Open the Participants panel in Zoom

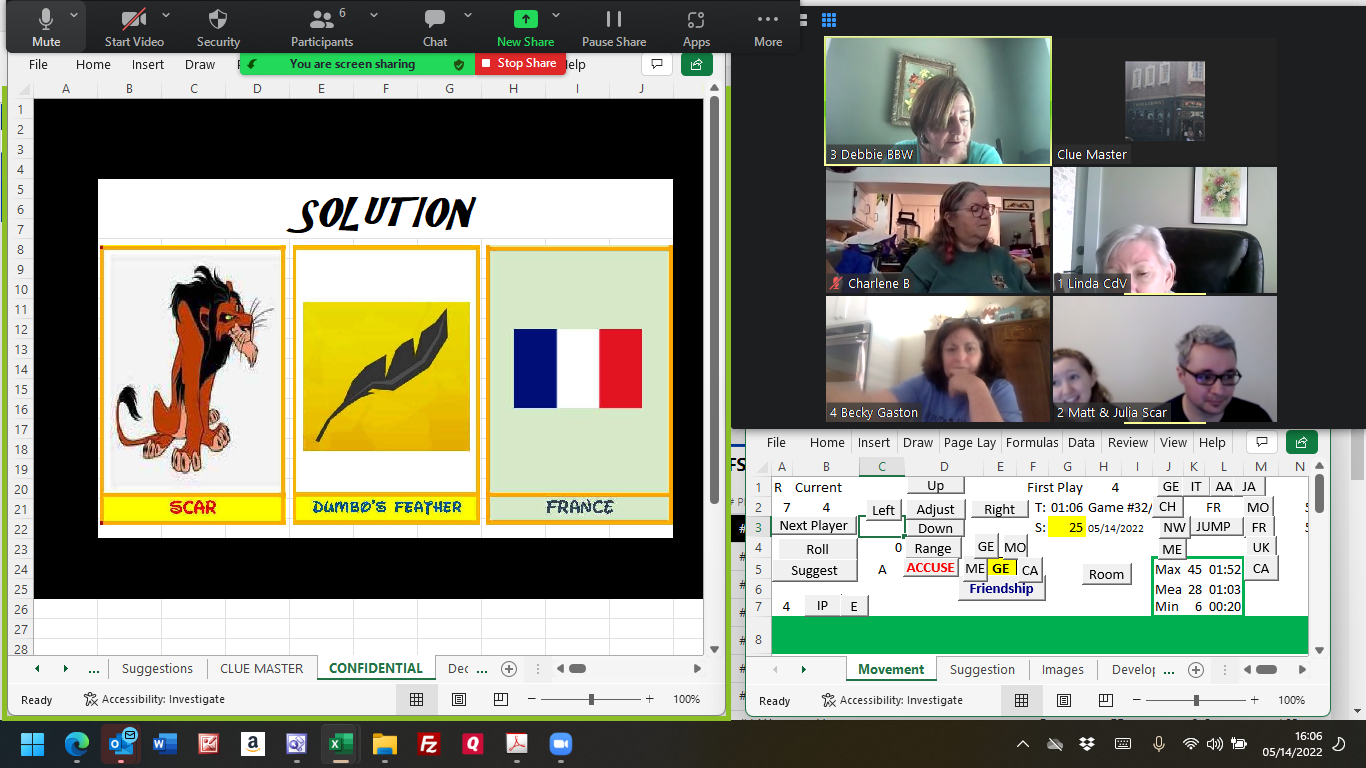point(322,28)
